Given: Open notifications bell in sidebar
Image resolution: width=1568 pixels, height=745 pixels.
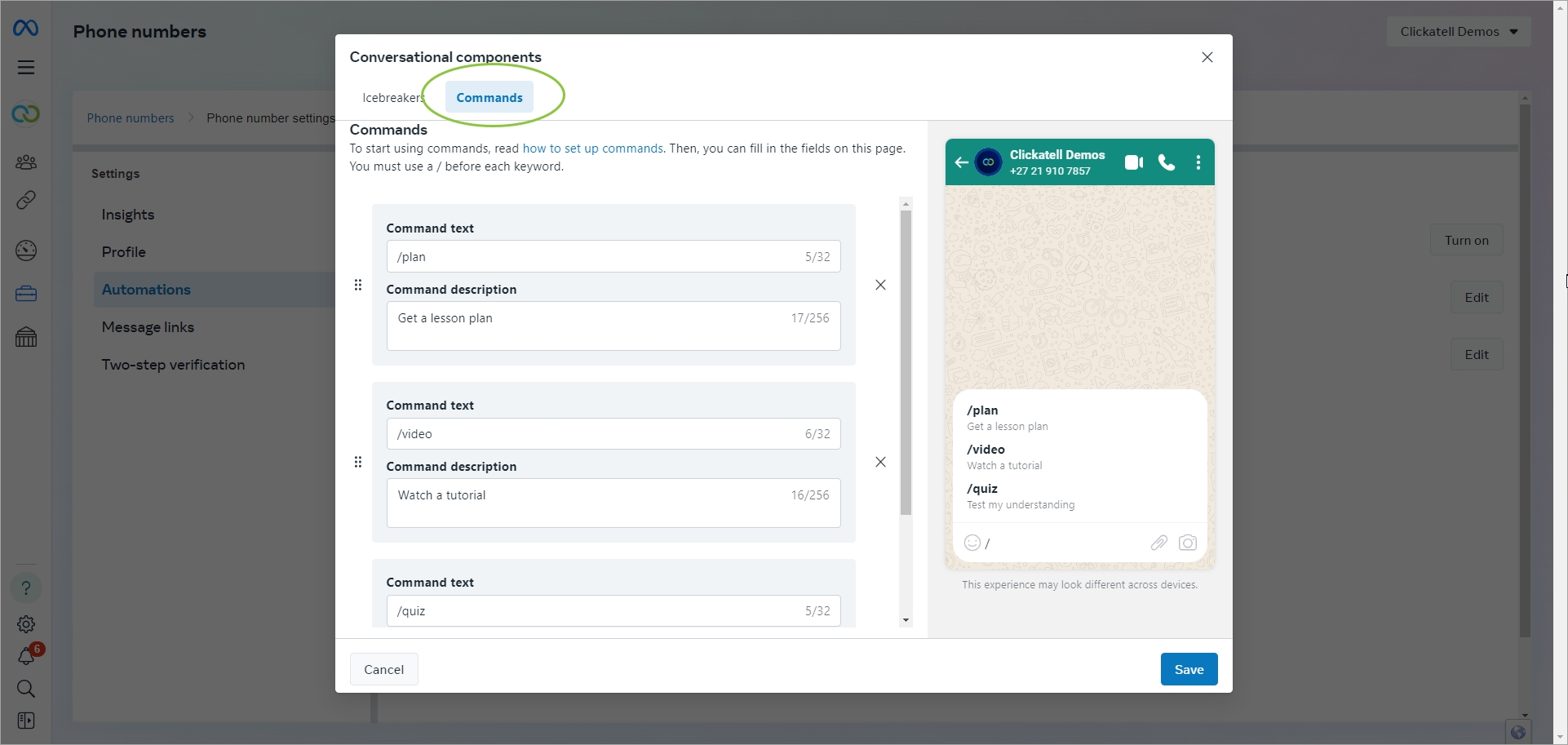Looking at the screenshot, I should 26,656.
